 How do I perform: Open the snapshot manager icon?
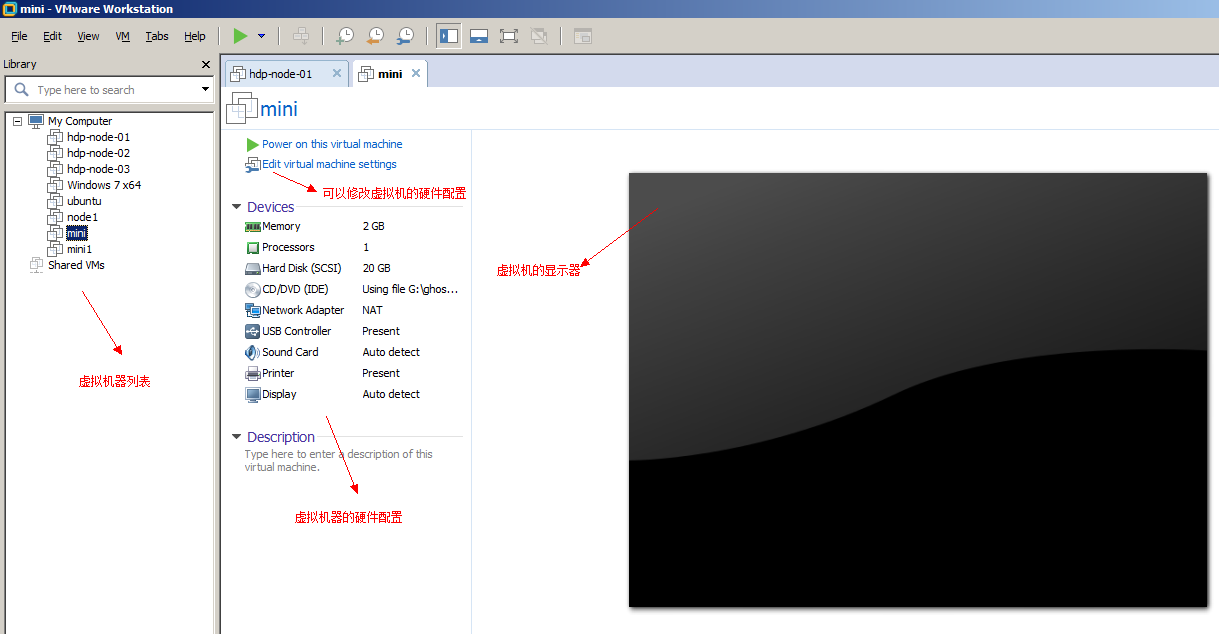(x=405, y=36)
